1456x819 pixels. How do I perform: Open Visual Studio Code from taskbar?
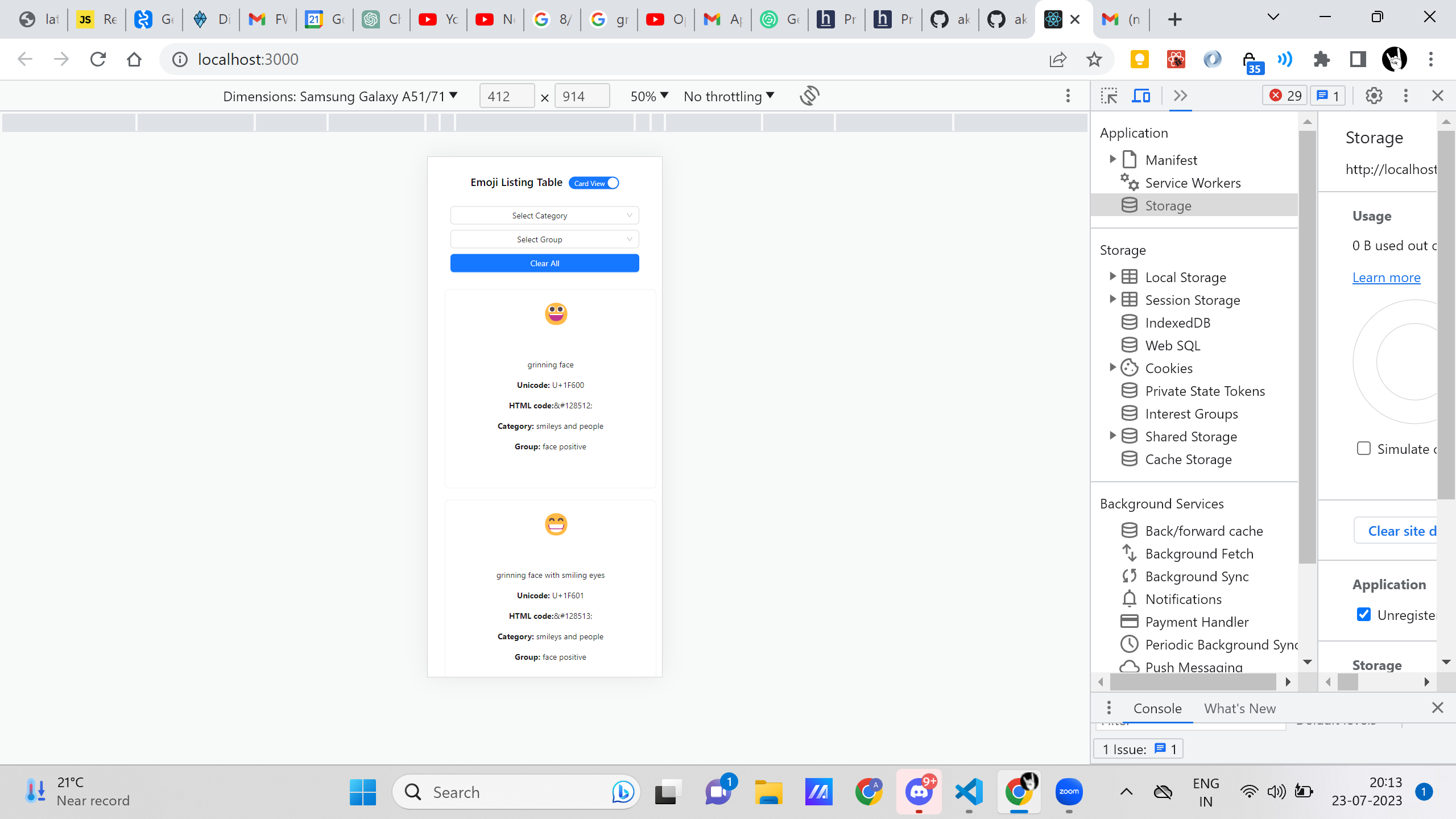[x=969, y=792]
